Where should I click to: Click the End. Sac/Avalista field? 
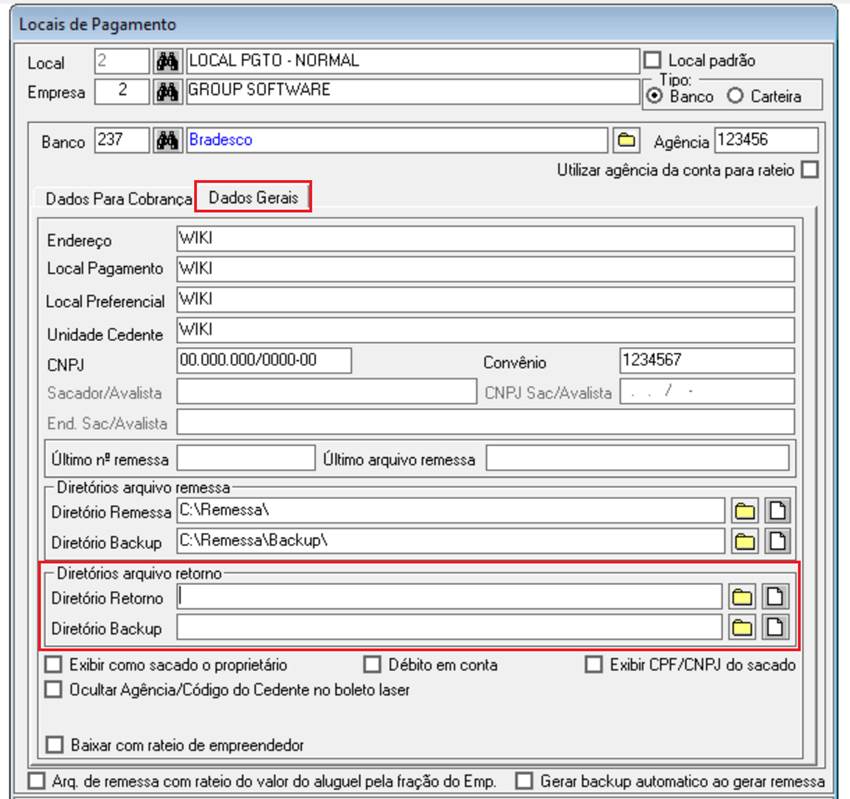[485, 421]
